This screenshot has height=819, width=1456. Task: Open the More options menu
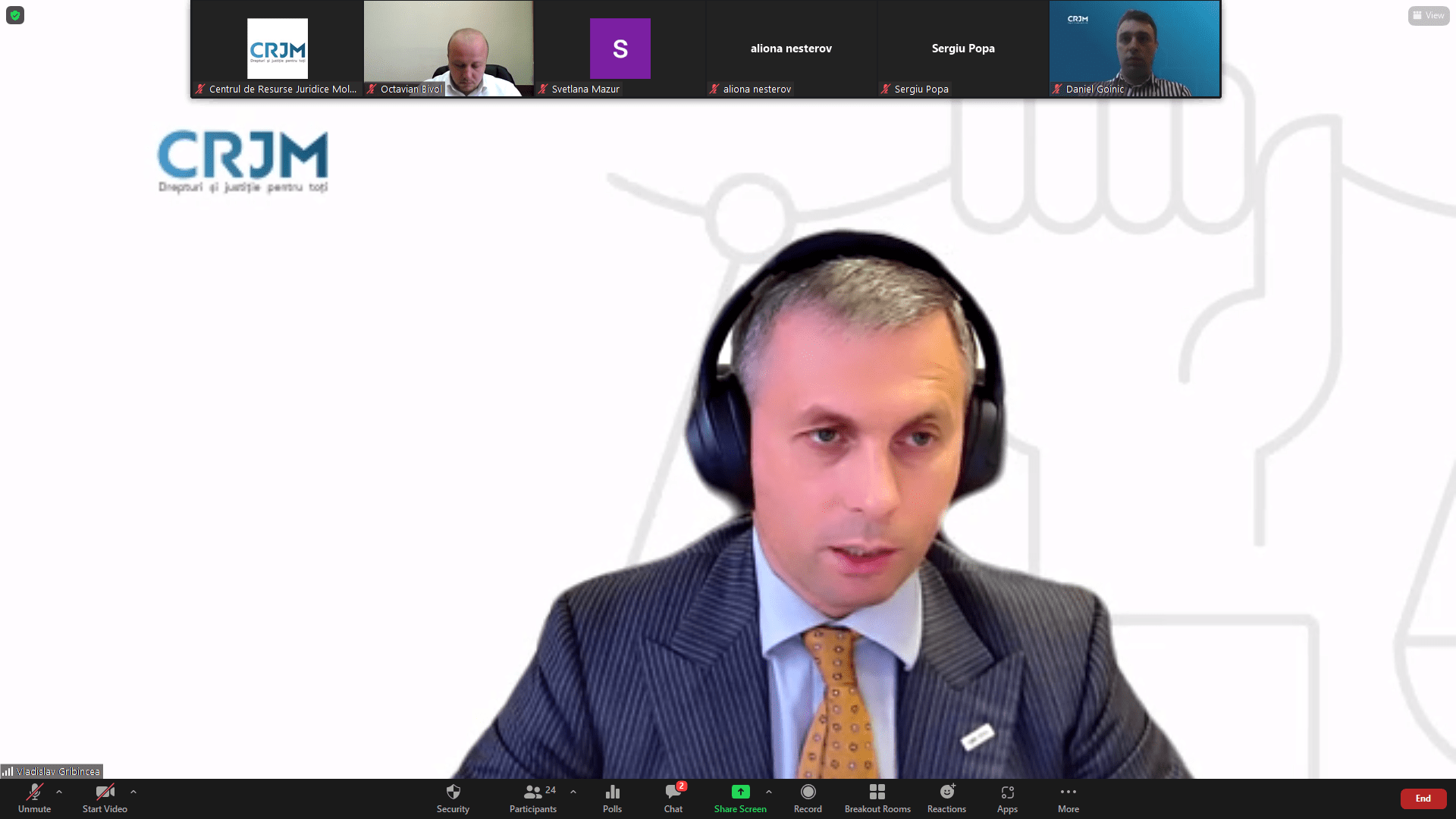[x=1068, y=799]
